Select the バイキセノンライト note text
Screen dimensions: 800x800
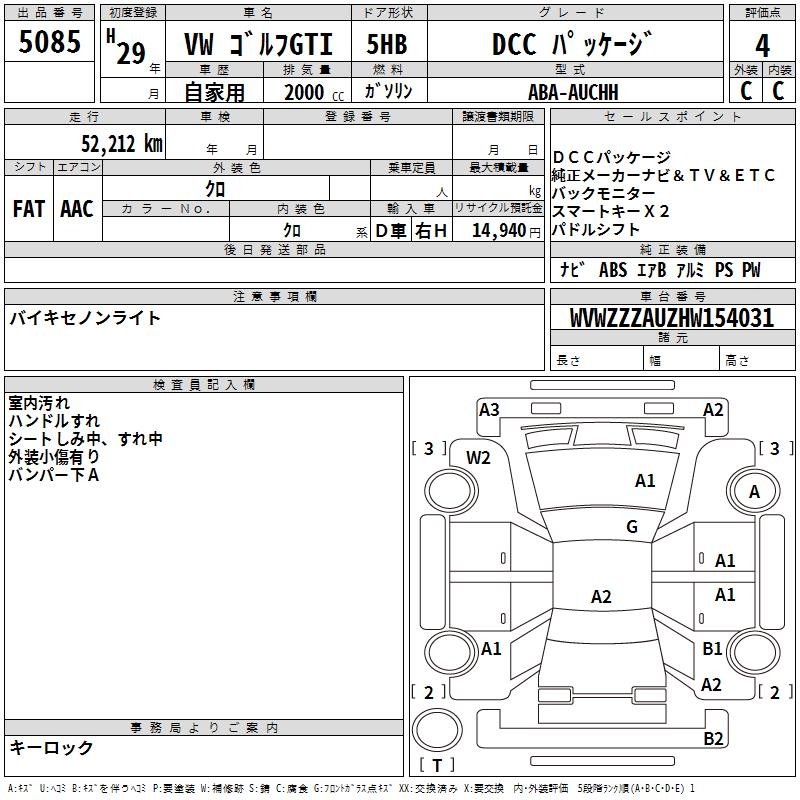(x=85, y=319)
